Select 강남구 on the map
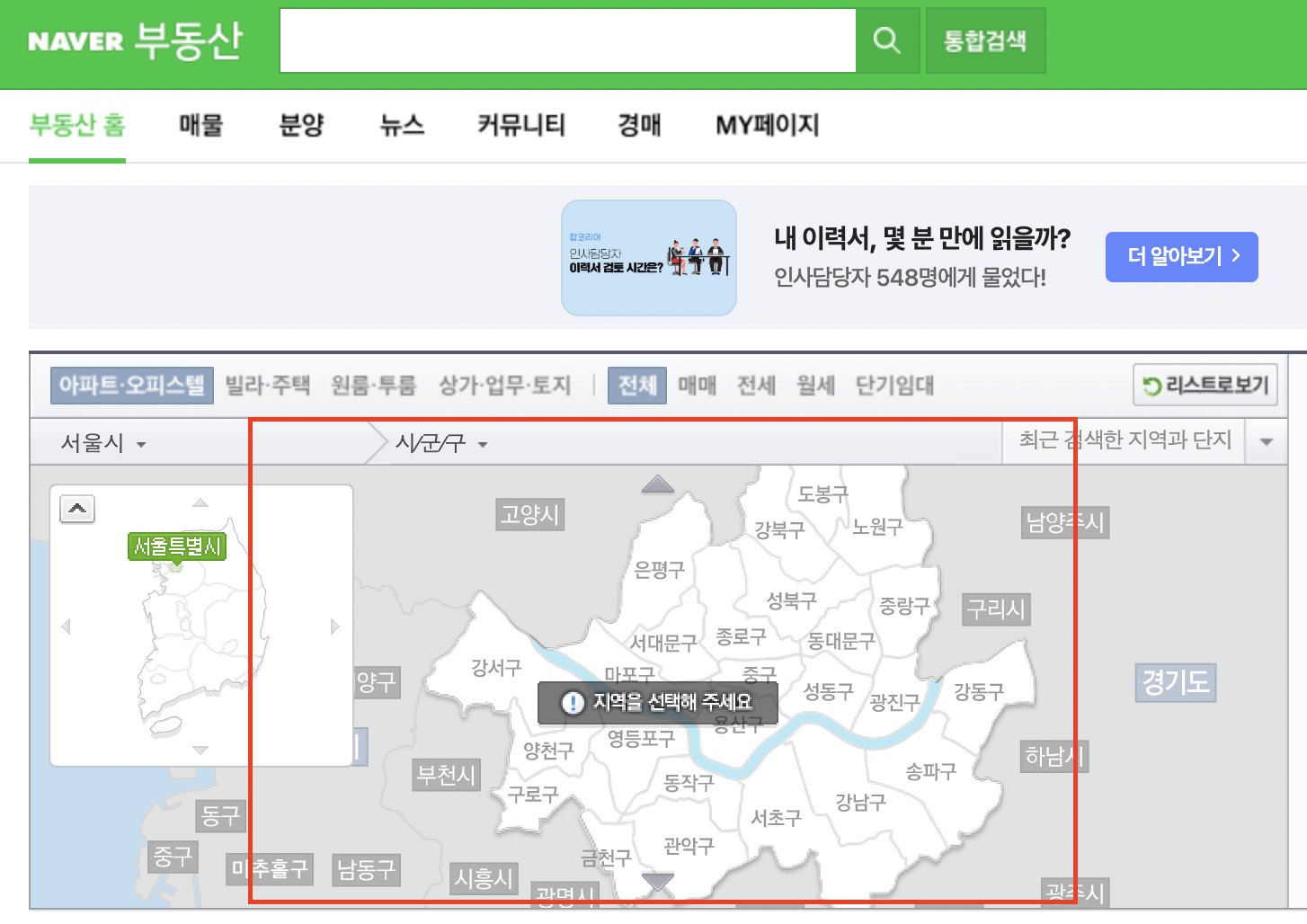1307x924 pixels. pyautogui.click(x=860, y=802)
